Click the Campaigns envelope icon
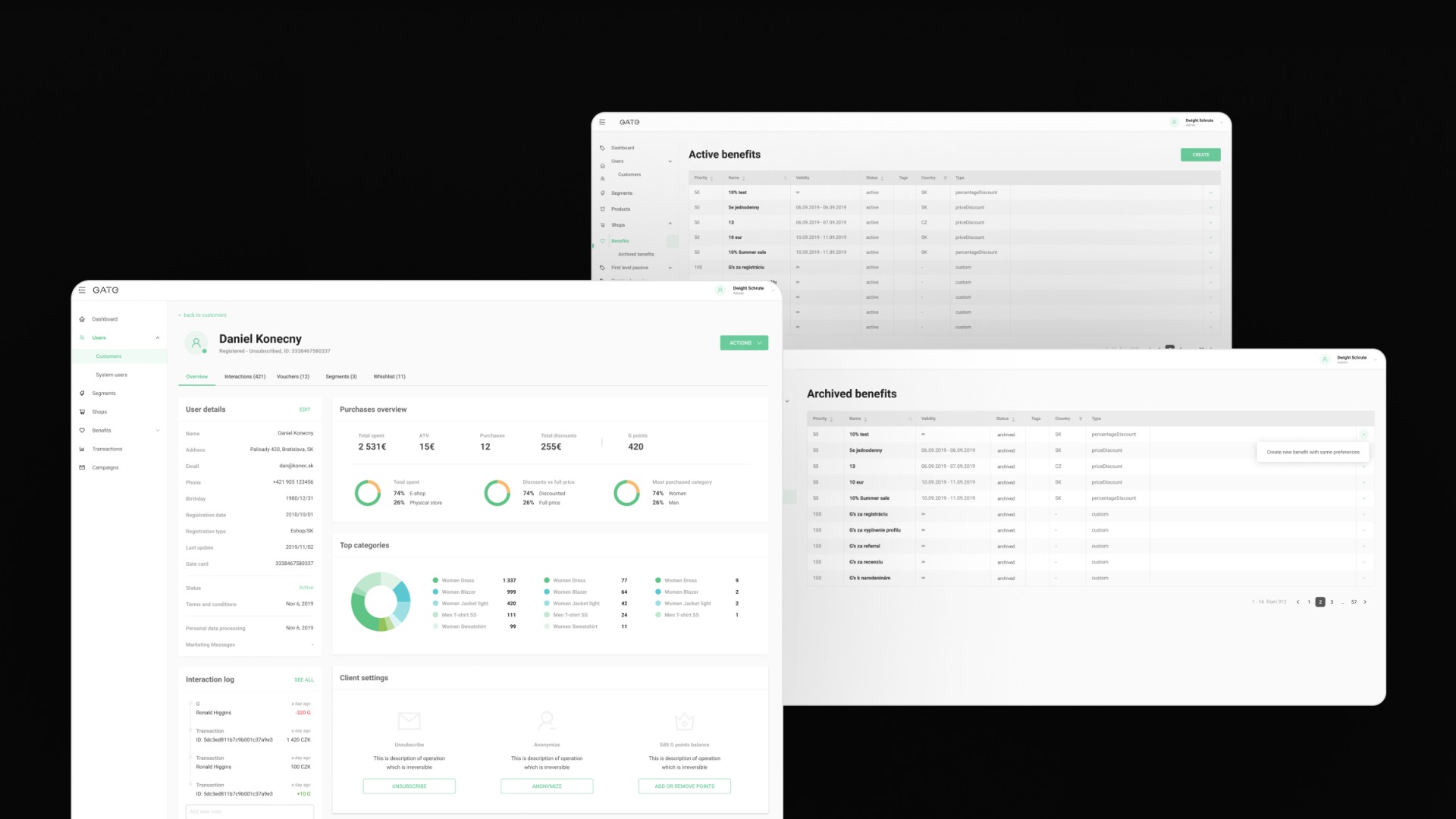The height and width of the screenshot is (819, 1456). coord(83,467)
